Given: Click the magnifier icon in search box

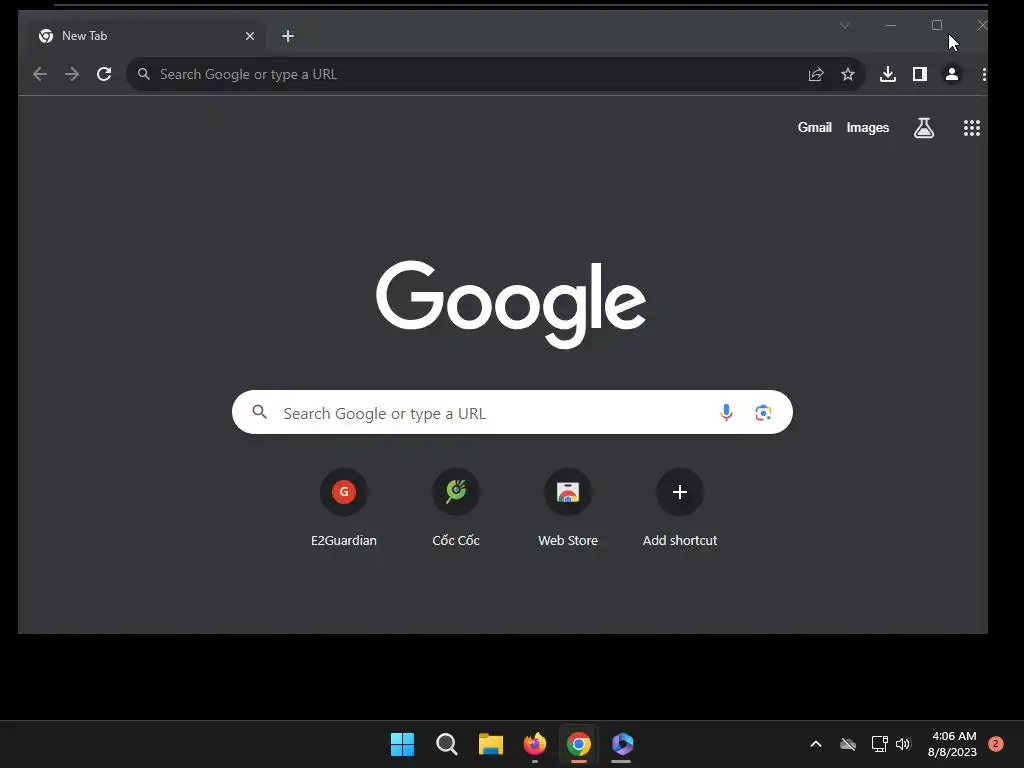Looking at the screenshot, I should pyautogui.click(x=259, y=412).
